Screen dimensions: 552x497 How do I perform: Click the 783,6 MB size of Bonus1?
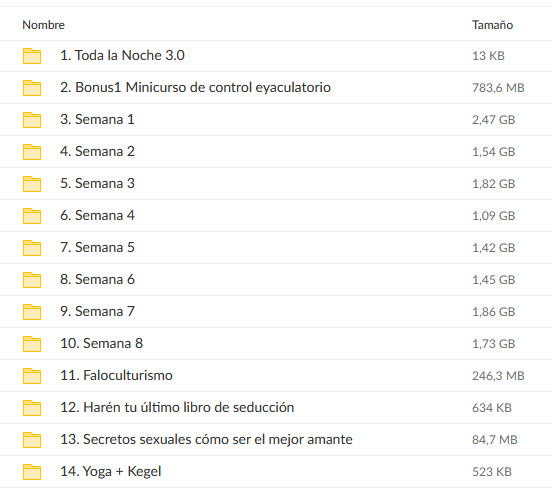498,88
